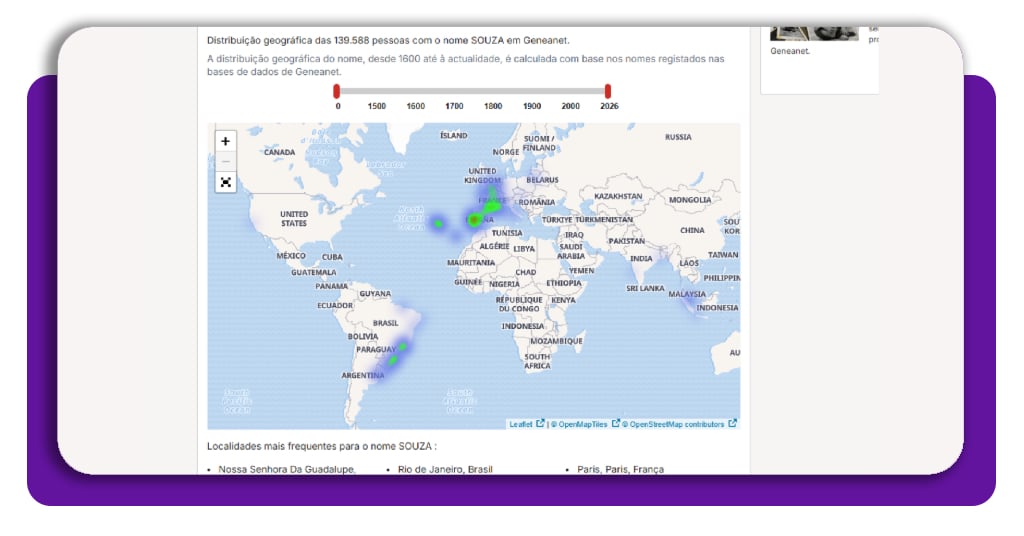Click the BRASIL label on the map
The width and height of the screenshot is (1024, 536).
[385, 323]
